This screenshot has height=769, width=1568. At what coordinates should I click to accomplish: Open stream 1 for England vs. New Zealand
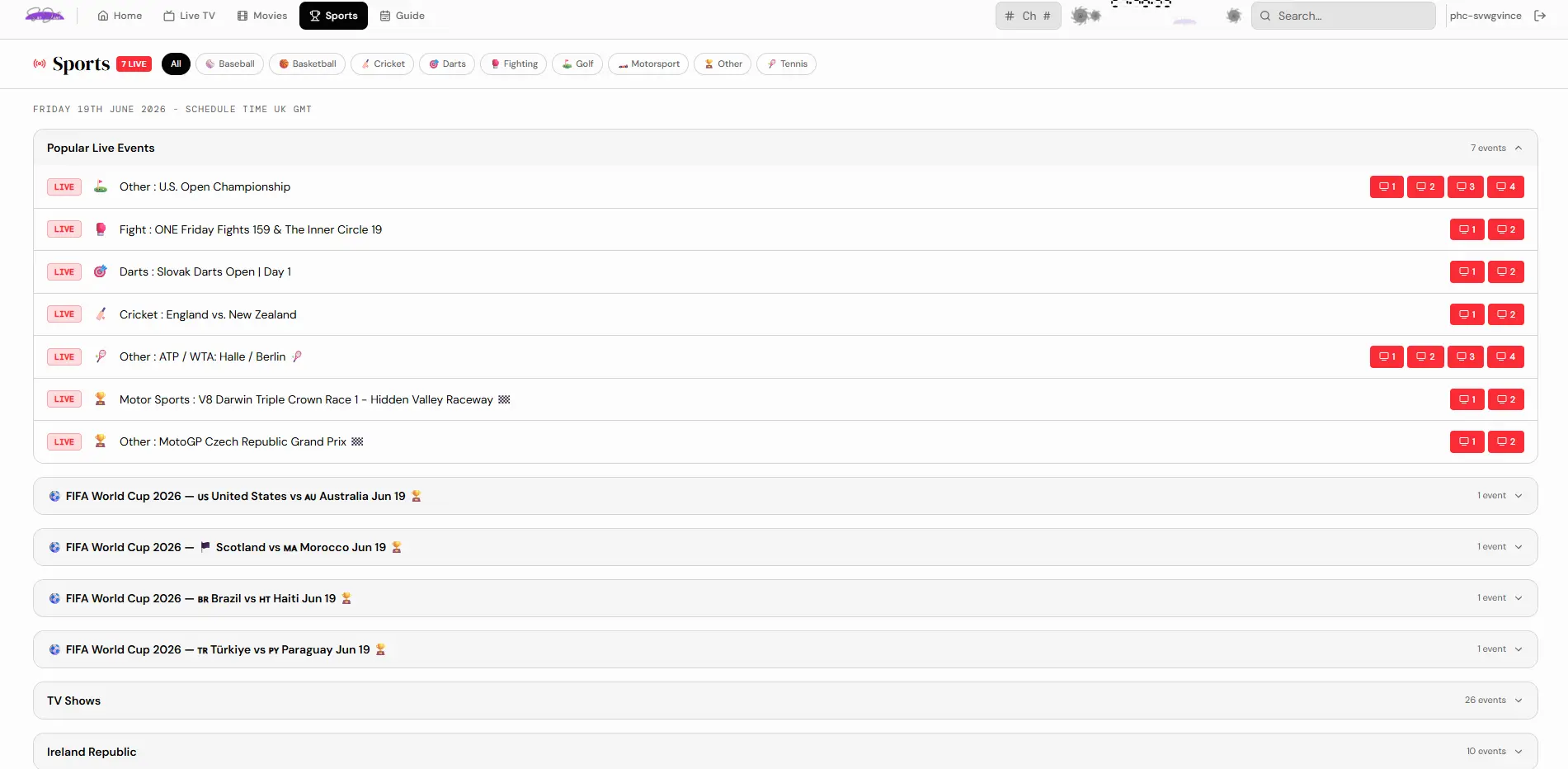(1467, 314)
